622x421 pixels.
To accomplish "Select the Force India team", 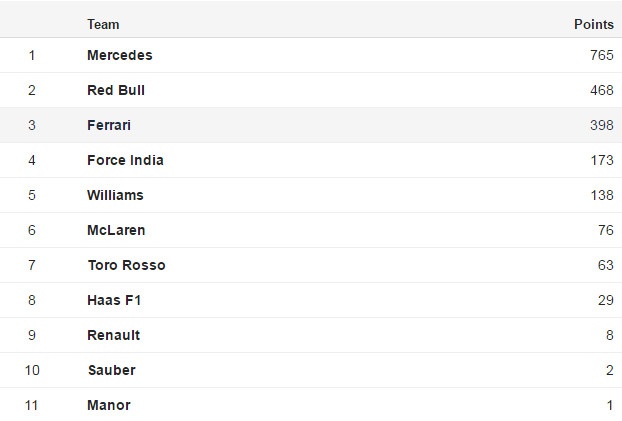I will point(125,160).
